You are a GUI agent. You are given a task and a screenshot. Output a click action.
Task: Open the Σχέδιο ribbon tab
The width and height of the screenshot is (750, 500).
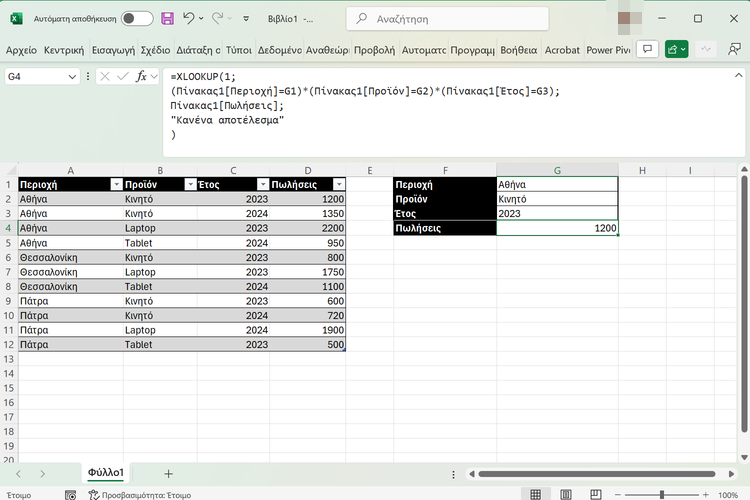pos(155,50)
